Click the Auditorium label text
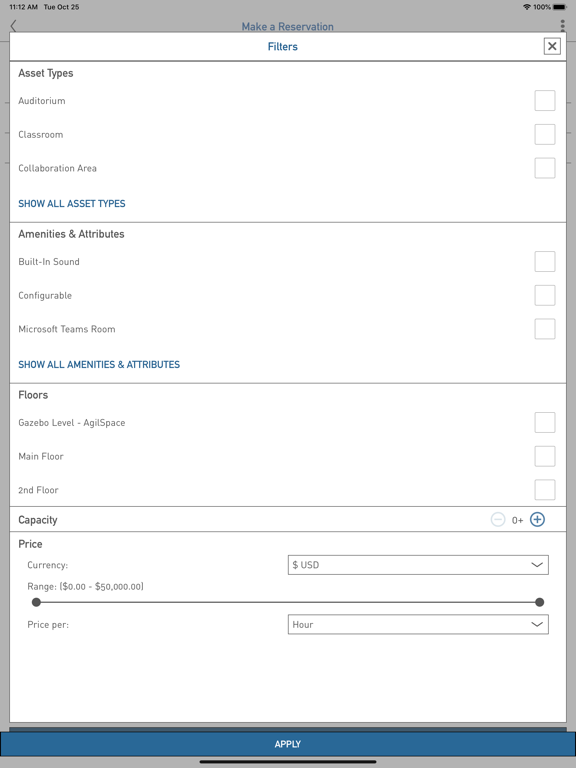Image resolution: width=576 pixels, height=768 pixels. (42, 100)
